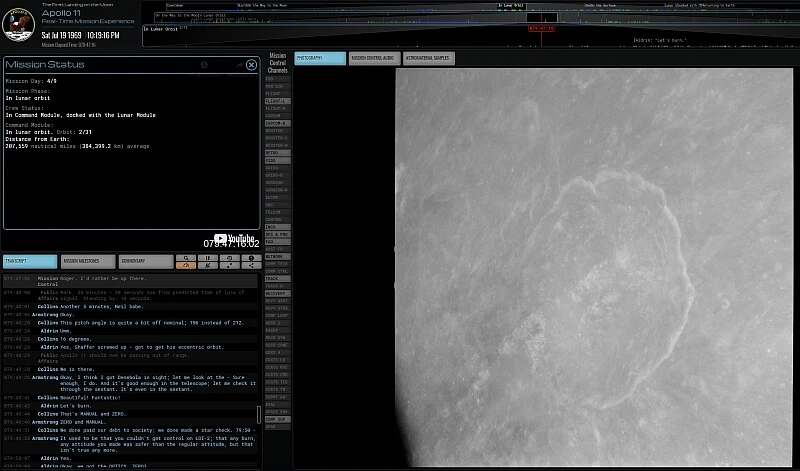
Task: Close the Mission Status panel
Action: 251,65
